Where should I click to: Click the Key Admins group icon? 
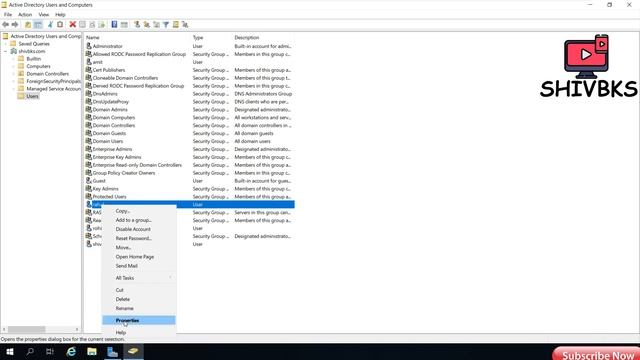click(x=89, y=189)
